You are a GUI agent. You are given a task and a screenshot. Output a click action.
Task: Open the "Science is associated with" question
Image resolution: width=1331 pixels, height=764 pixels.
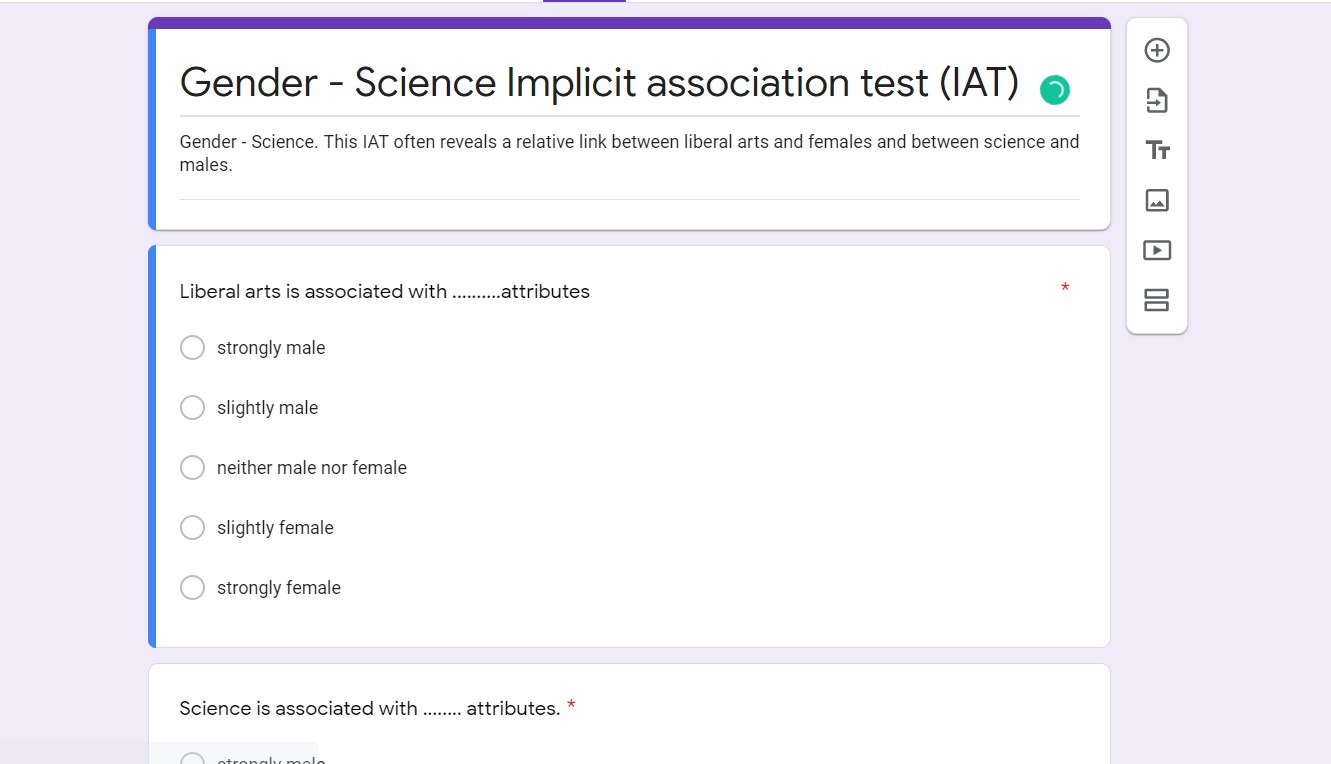tap(370, 709)
